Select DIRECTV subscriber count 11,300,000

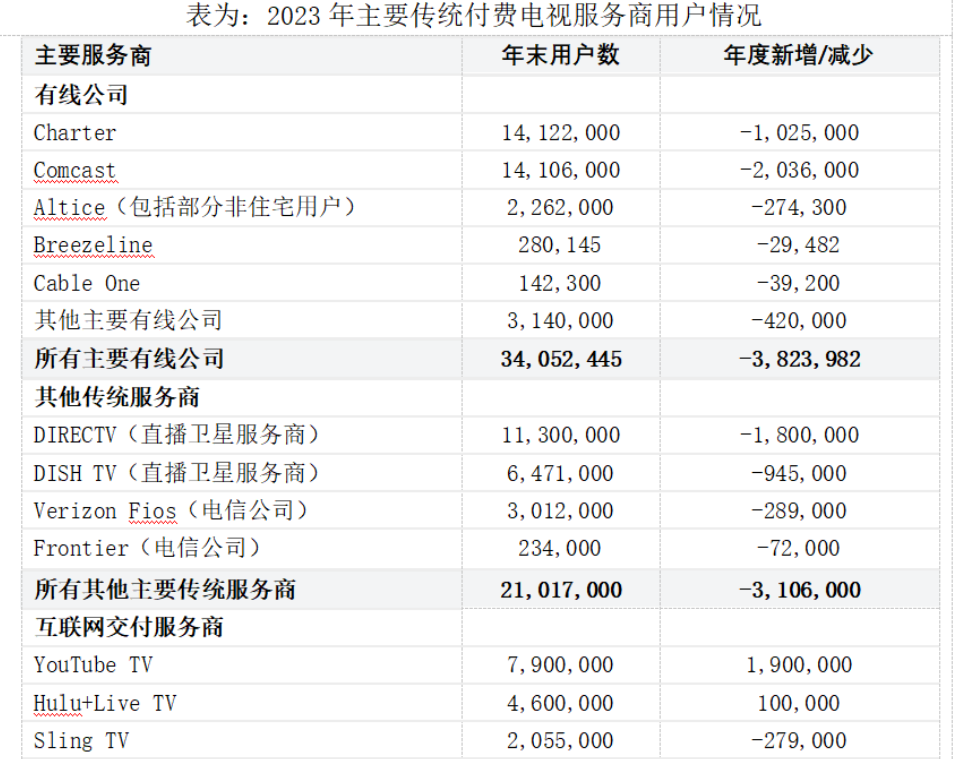pos(560,435)
